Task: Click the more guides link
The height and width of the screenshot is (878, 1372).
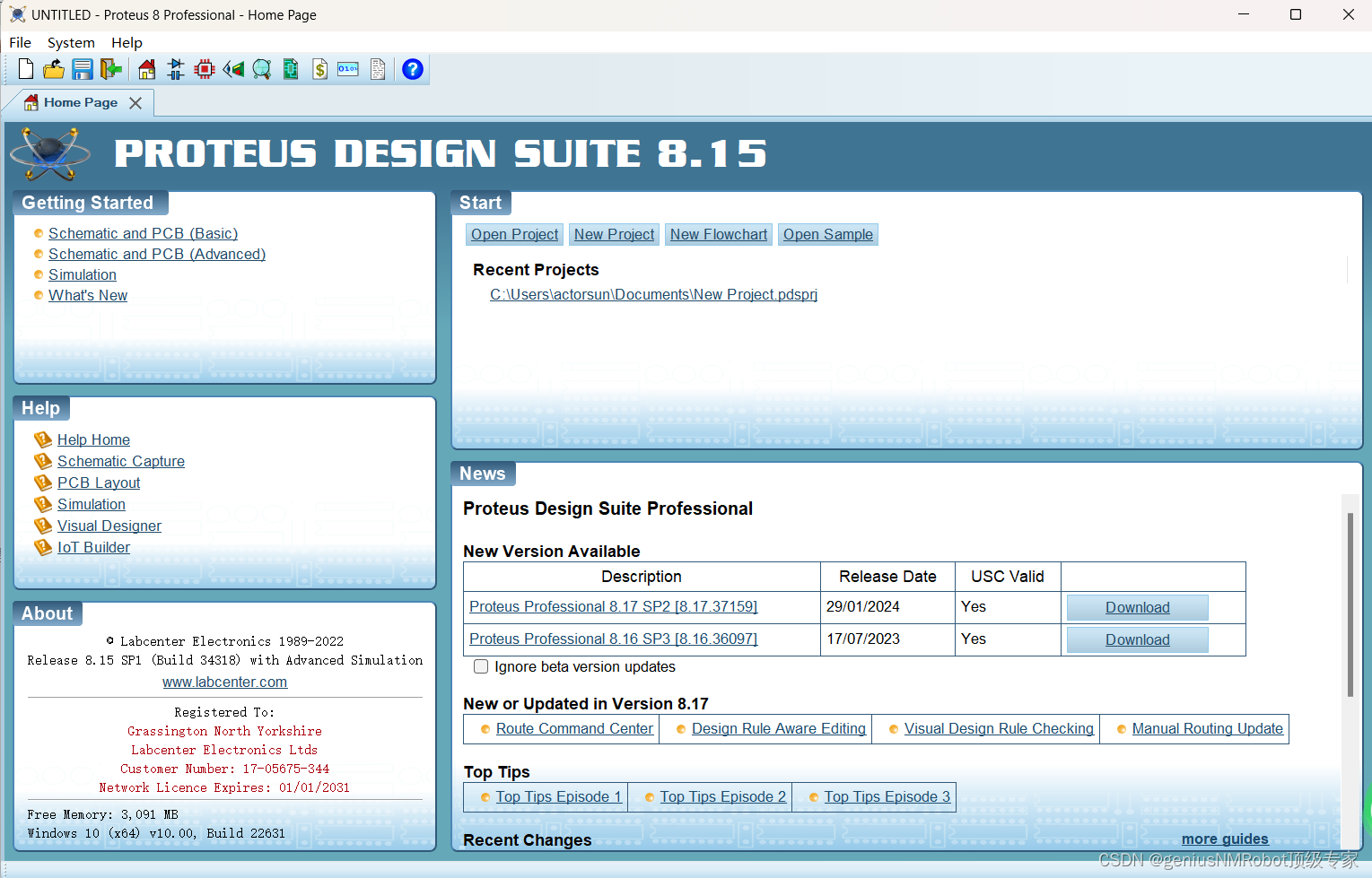Action: click(x=1225, y=839)
